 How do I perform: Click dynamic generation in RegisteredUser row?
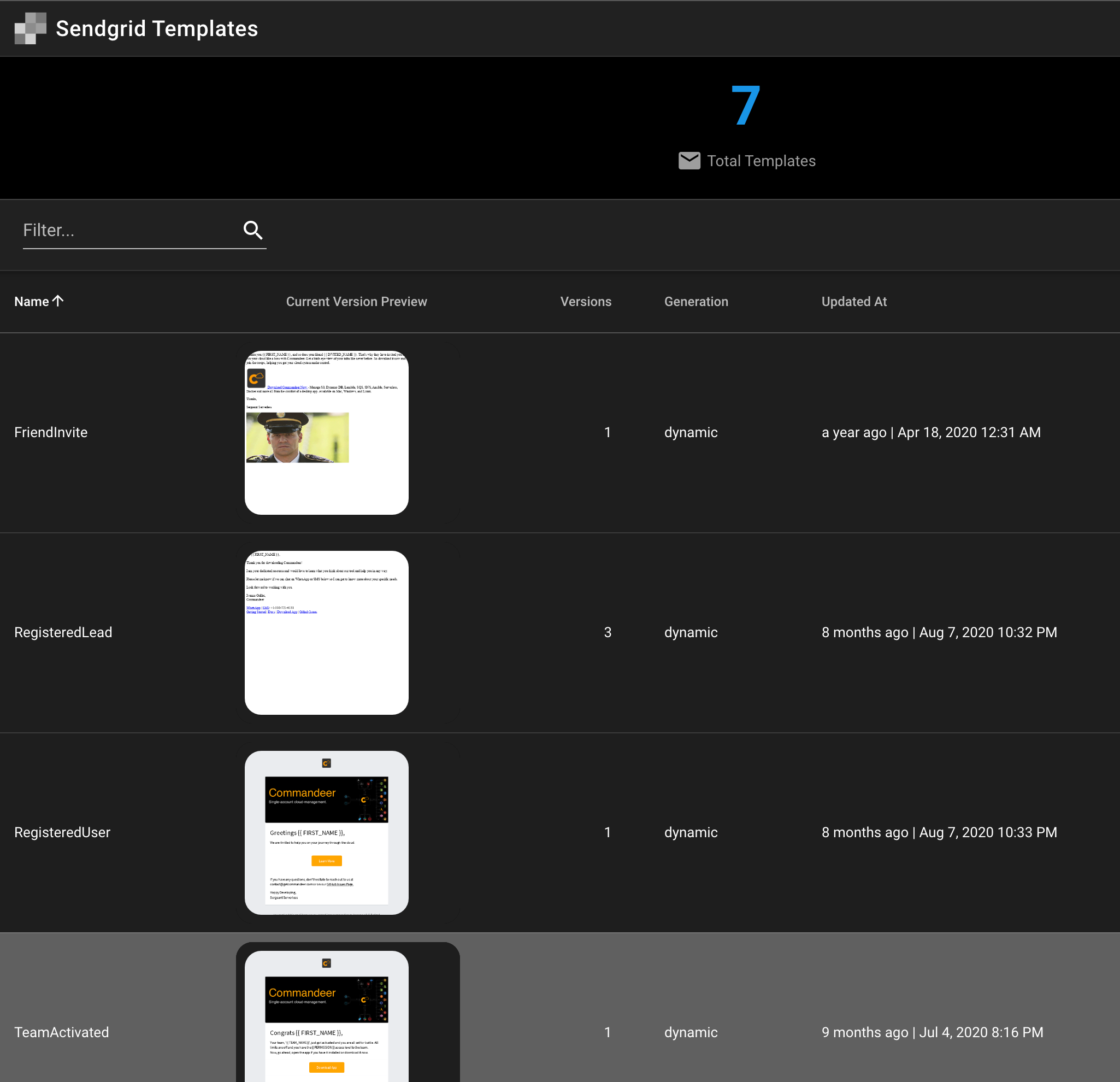691,833
